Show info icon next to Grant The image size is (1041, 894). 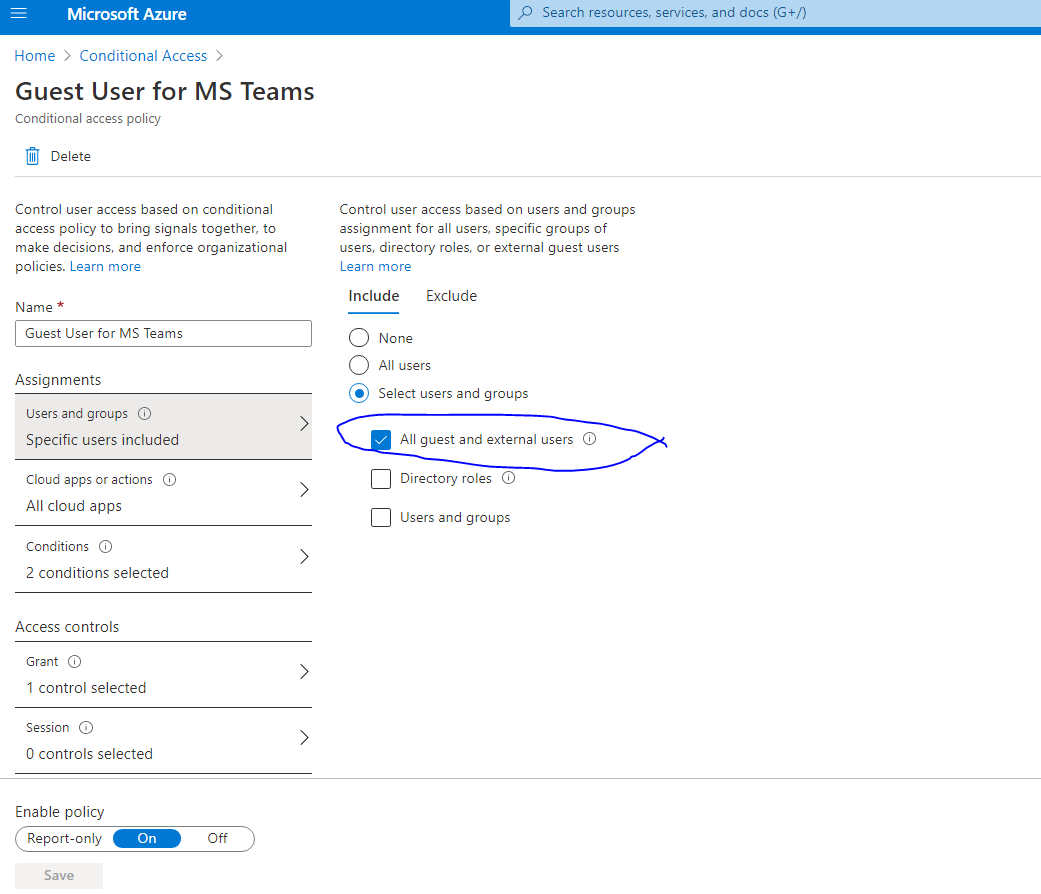coord(74,661)
